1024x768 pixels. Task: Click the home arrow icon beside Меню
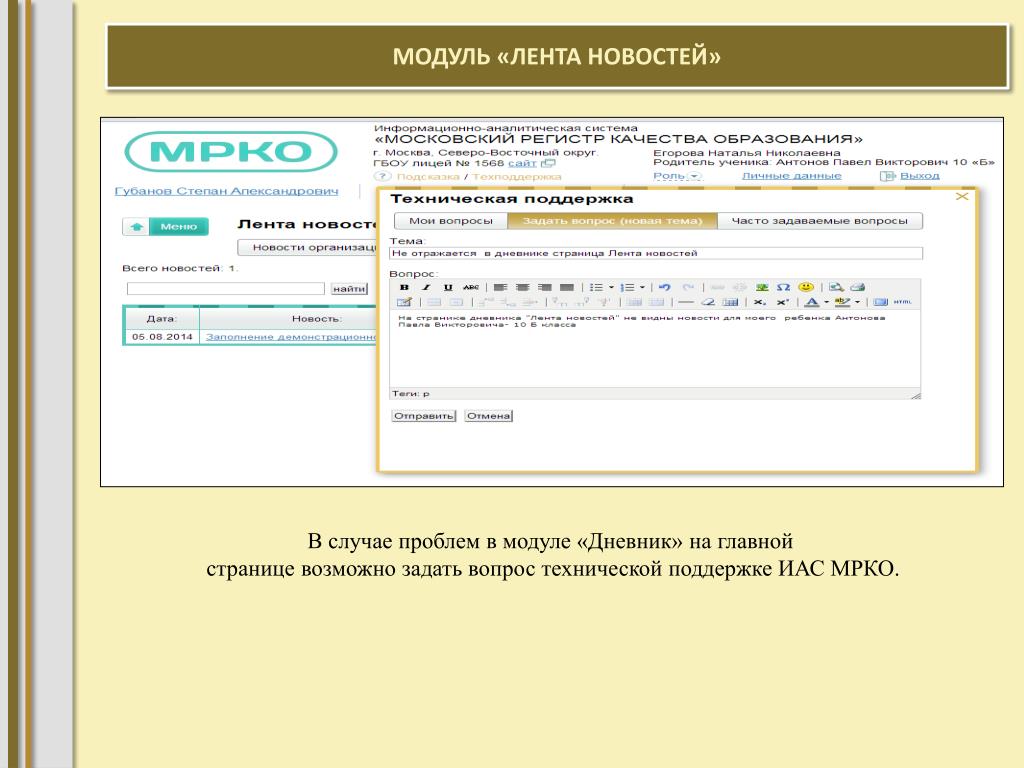pos(136,227)
